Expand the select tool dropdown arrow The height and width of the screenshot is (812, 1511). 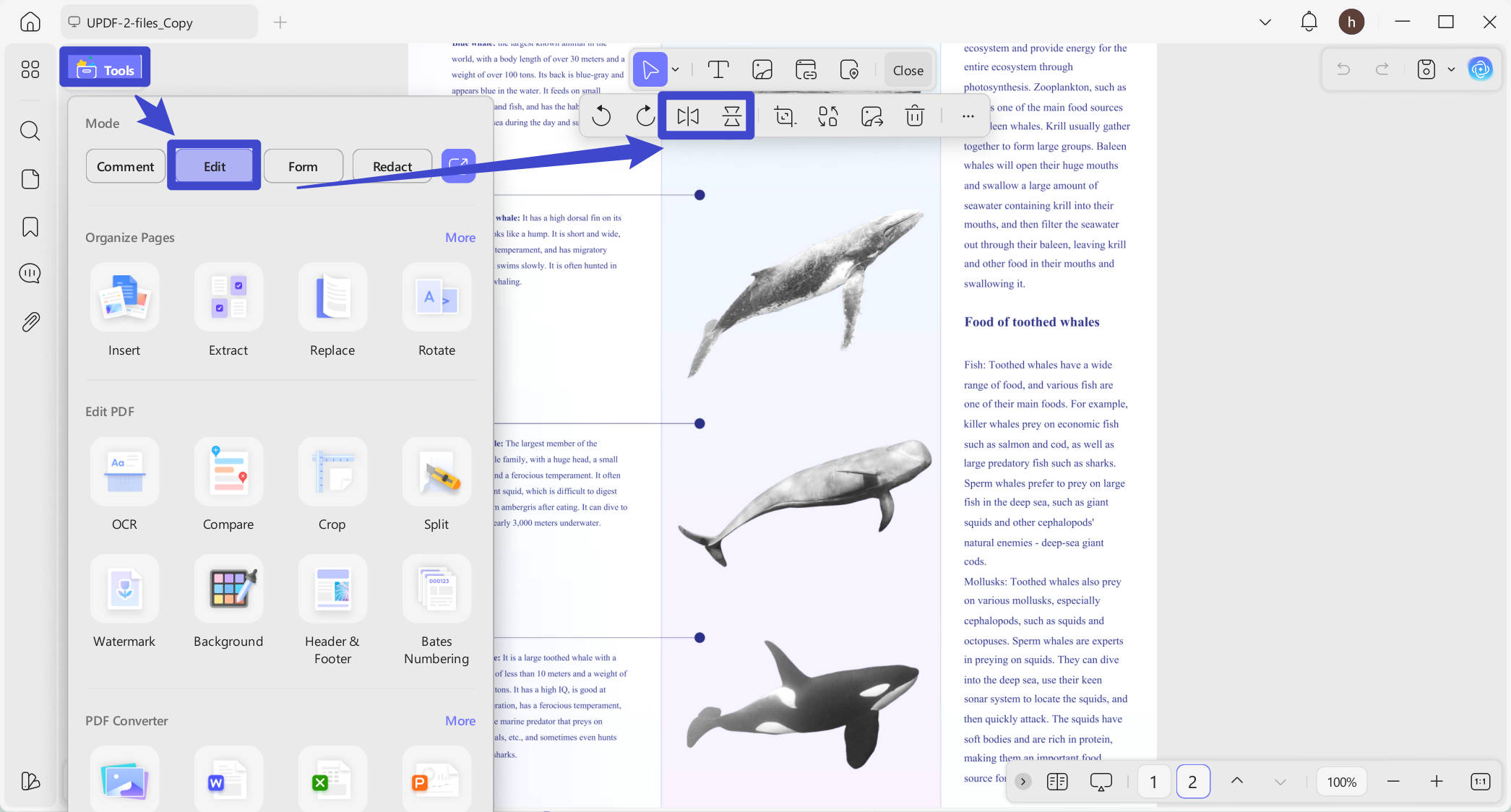click(675, 70)
